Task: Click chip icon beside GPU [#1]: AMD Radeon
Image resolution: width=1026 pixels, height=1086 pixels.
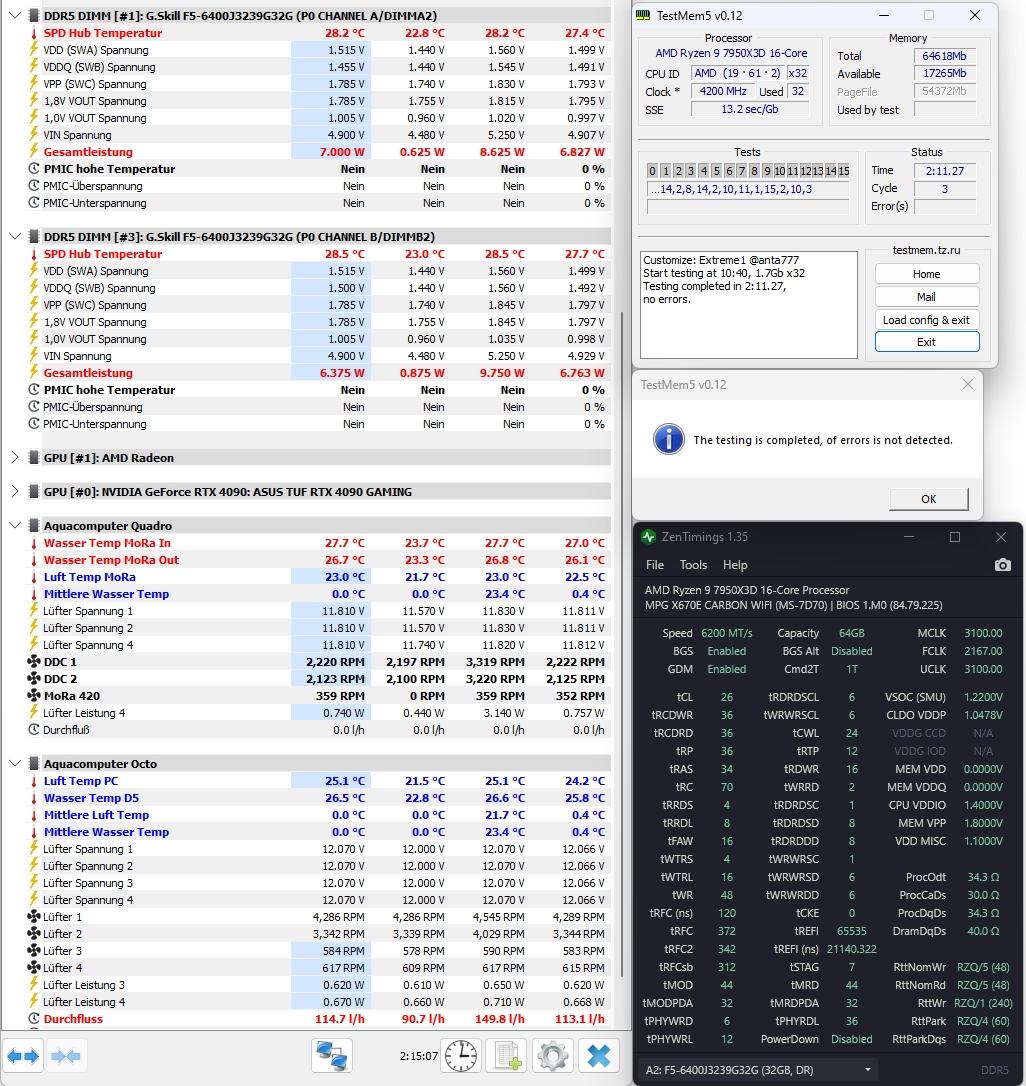Action: 33,457
